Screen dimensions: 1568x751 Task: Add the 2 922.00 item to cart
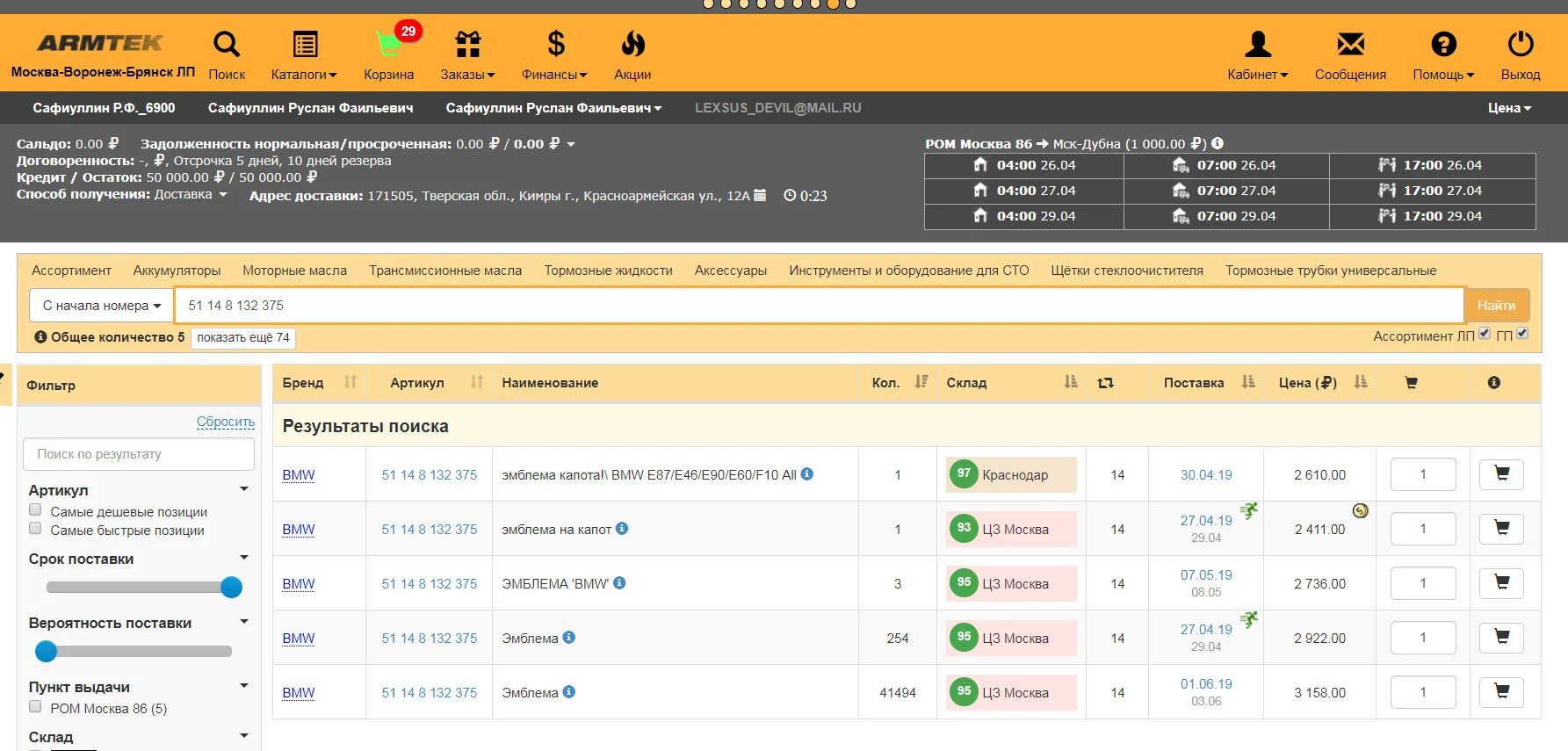(x=1501, y=638)
